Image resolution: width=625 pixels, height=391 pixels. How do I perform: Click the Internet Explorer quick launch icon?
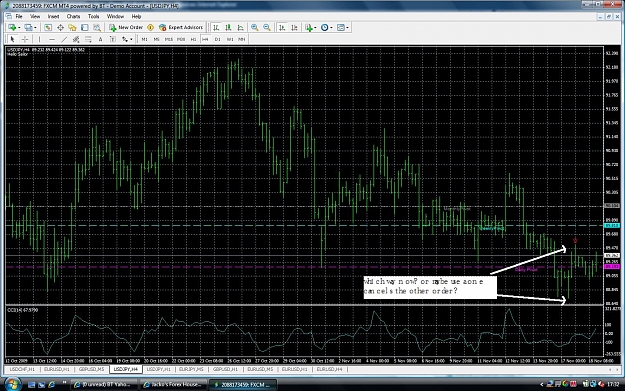coord(51,385)
